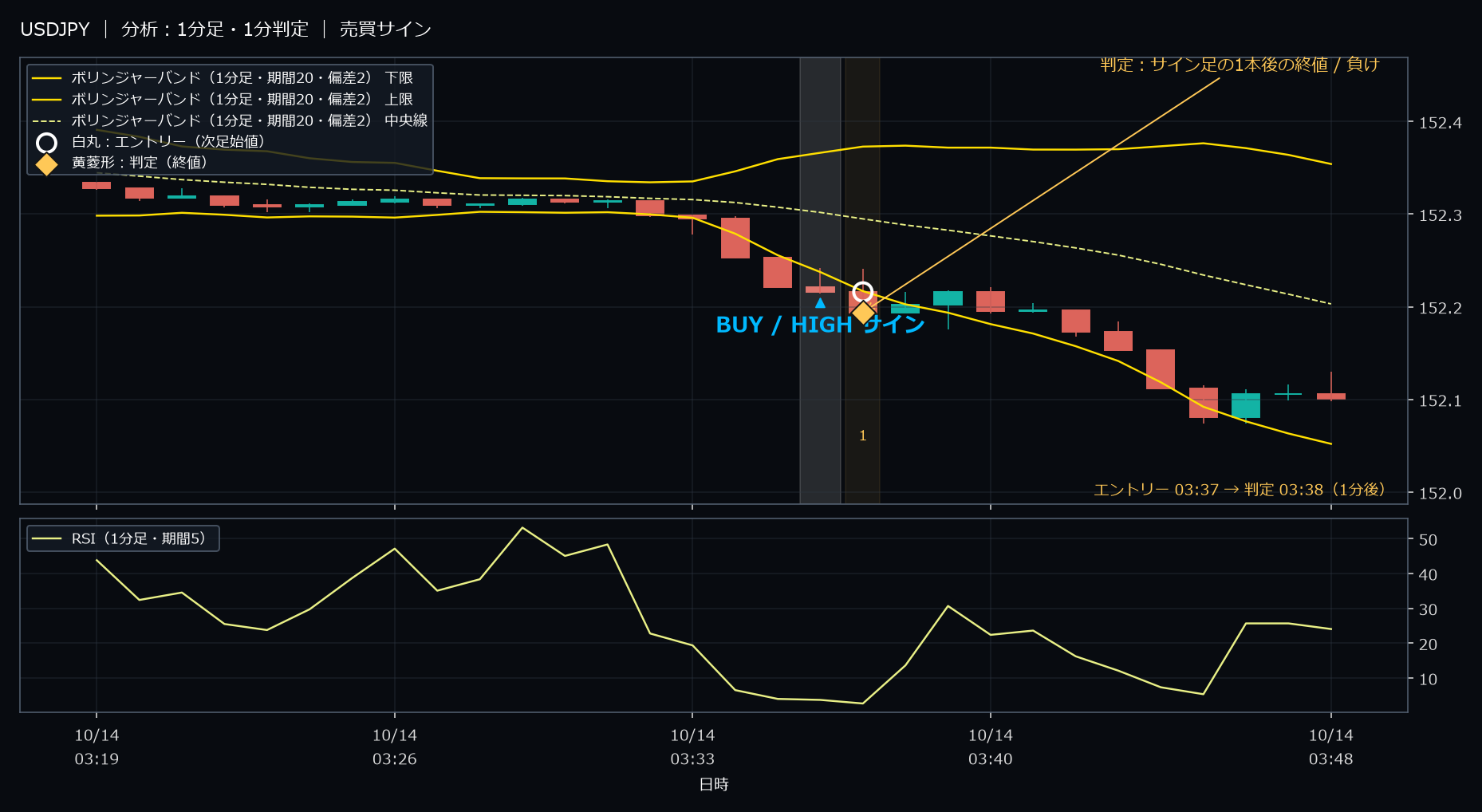The image size is (1482, 812).
Task: Click the 10/14 03:19 time axis label
Action: click(97, 747)
